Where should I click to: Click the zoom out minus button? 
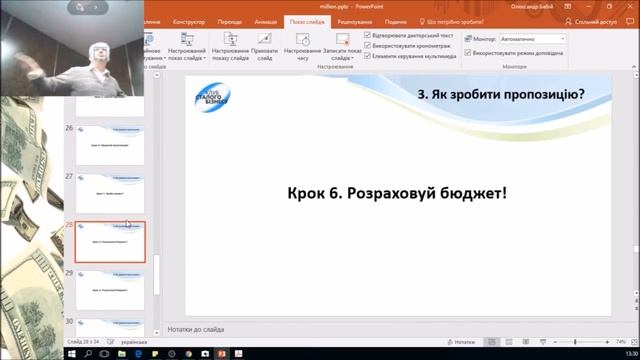[555, 342]
